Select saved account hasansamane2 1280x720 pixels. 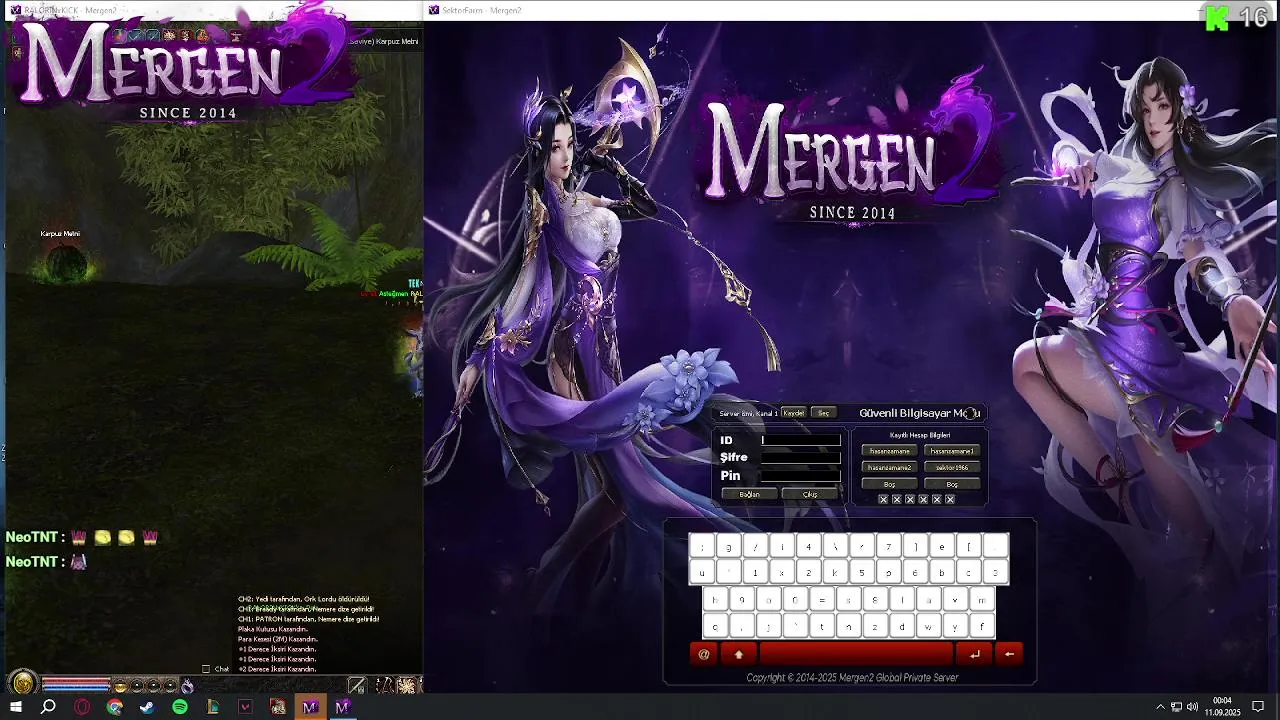pyautogui.click(x=889, y=468)
